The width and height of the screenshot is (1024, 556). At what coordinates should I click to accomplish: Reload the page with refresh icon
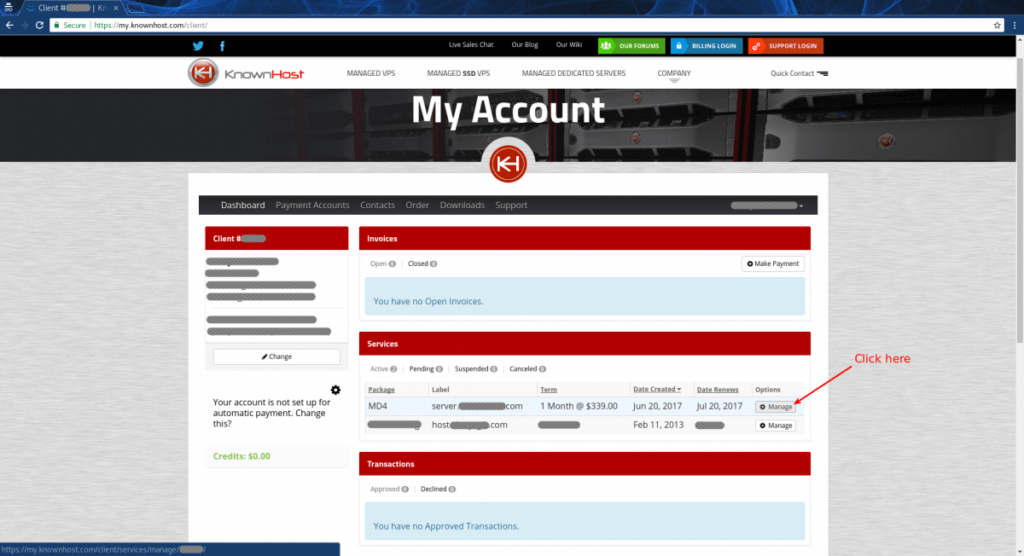point(39,25)
